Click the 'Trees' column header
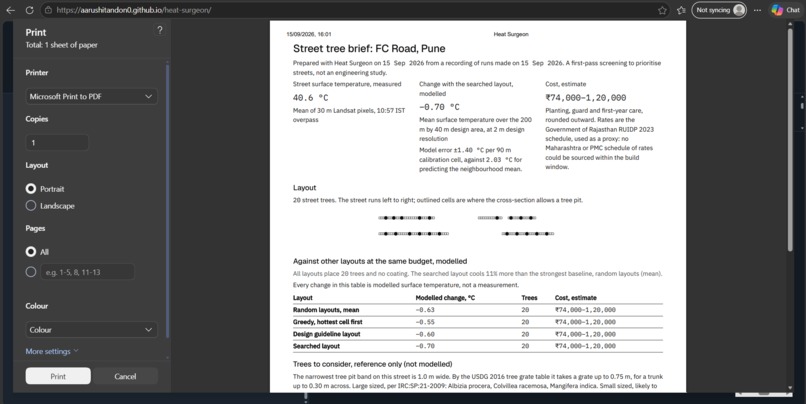The height and width of the screenshot is (404, 806). point(529,298)
